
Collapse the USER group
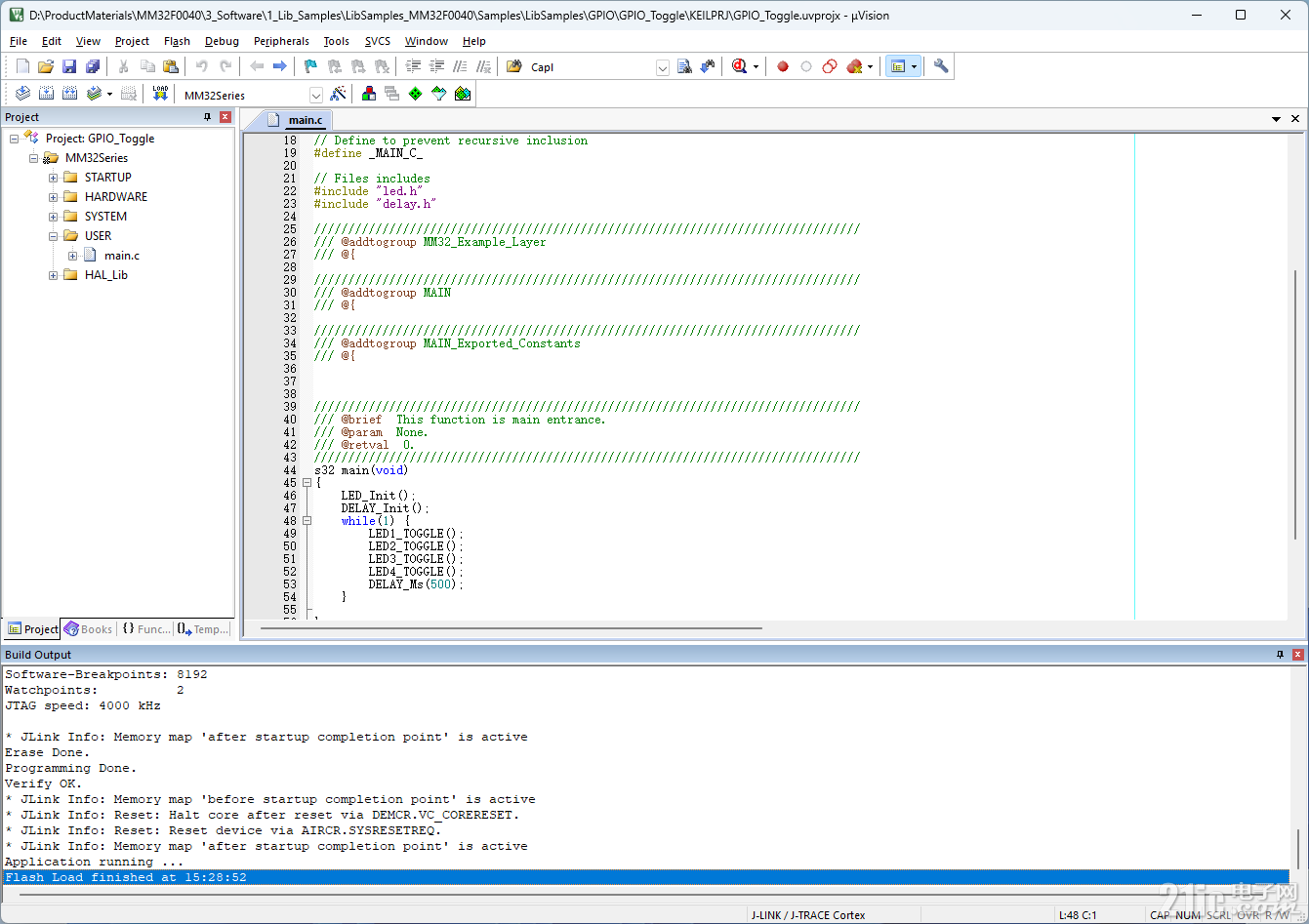(54, 236)
